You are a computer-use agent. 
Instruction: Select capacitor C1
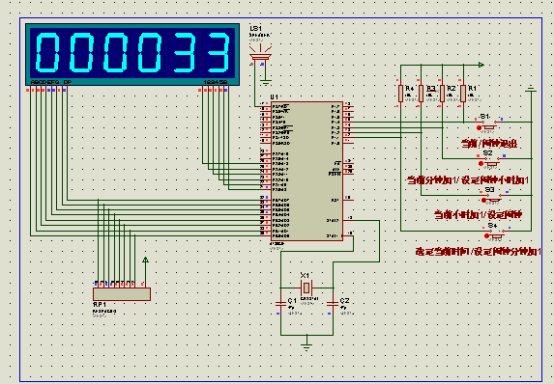281,303
